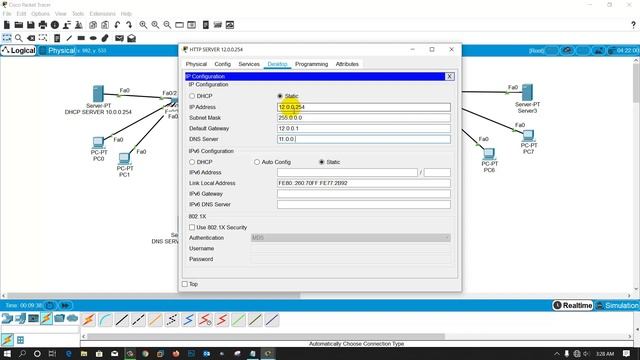Click the Print icon in toolbar

click(42, 25)
